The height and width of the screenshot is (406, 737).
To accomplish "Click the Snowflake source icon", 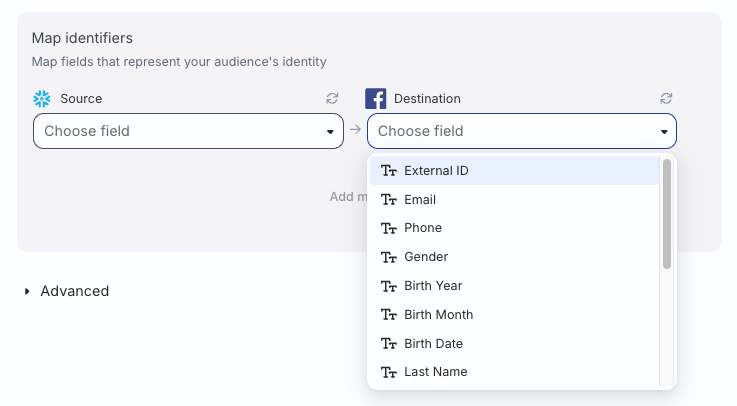I will (x=42, y=99).
